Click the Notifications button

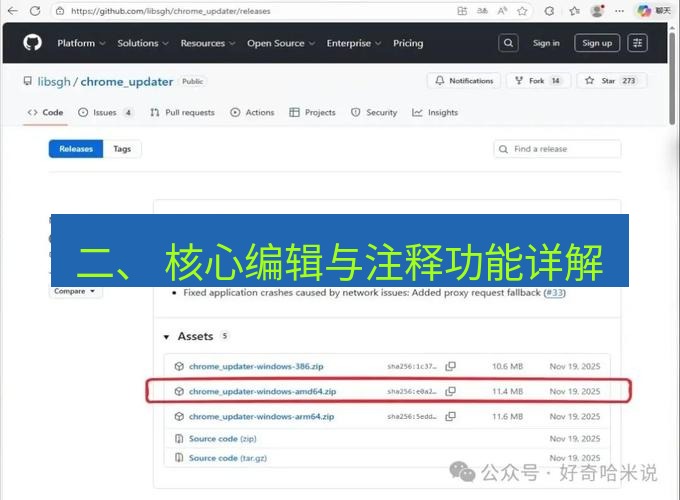pos(464,81)
